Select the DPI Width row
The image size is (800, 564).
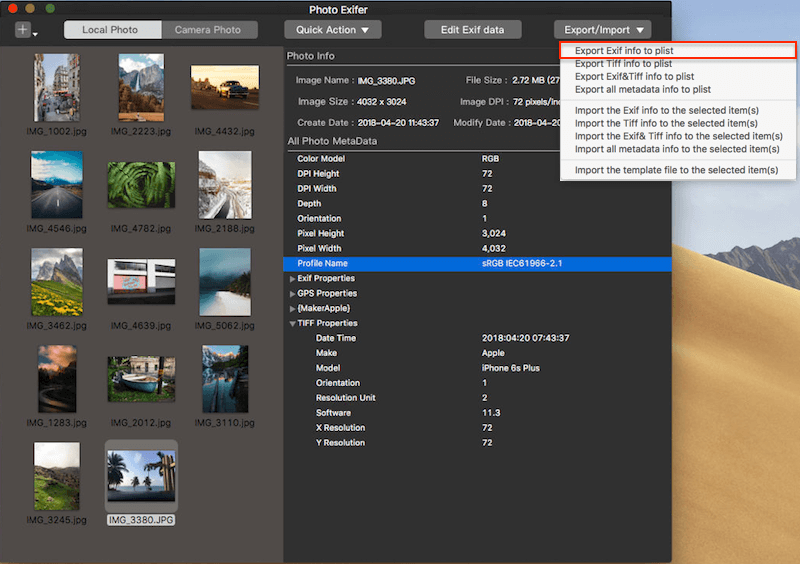(478, 188)
